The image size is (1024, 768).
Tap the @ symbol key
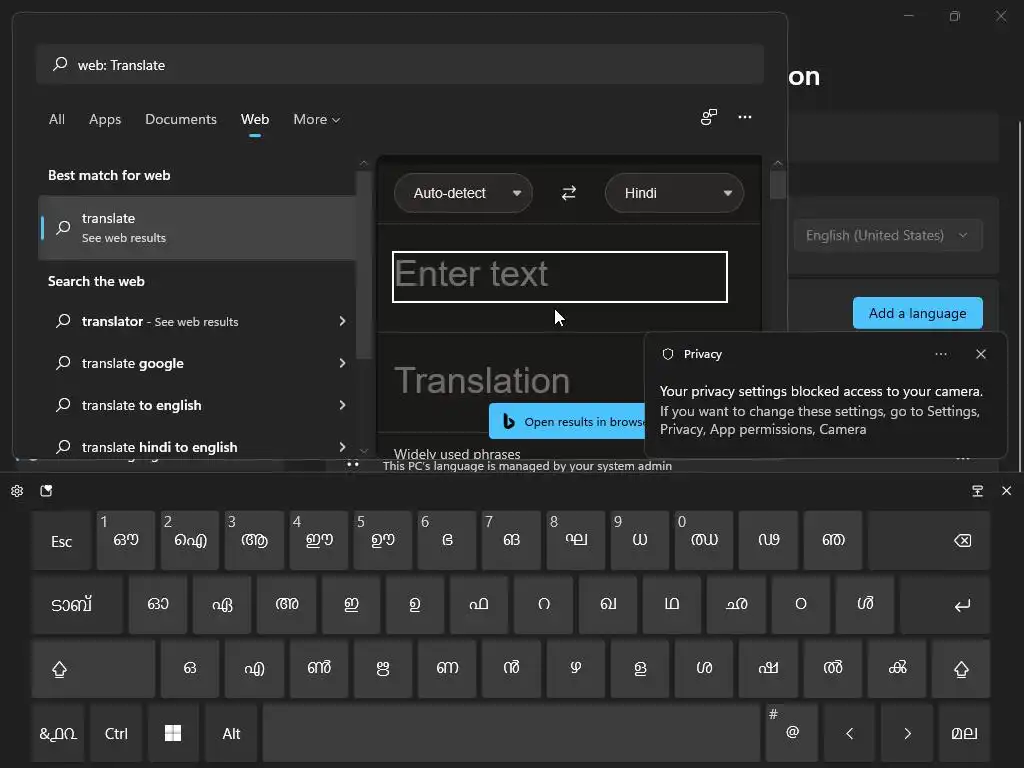pyautogui.click(x=792, y=733)
